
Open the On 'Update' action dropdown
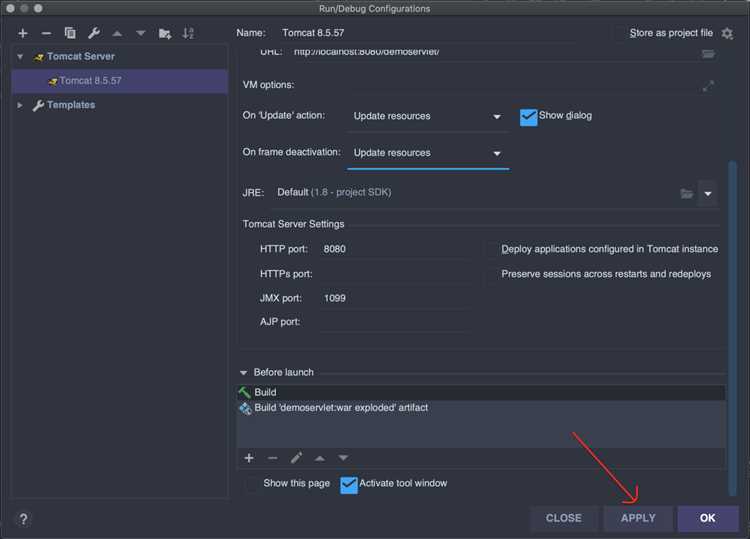428,116
